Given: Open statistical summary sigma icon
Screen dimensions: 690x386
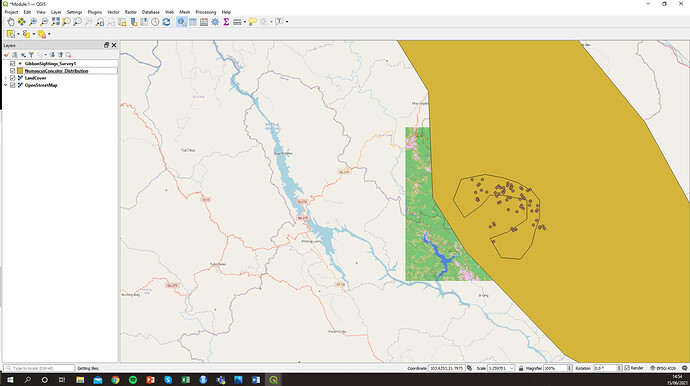Looking at the screenshot, I should tap(226, 22).
